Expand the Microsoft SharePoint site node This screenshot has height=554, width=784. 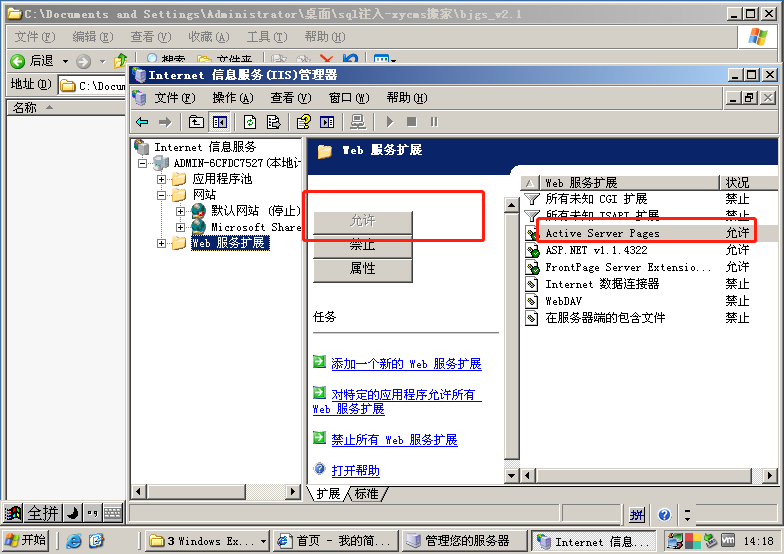[180, 227]
